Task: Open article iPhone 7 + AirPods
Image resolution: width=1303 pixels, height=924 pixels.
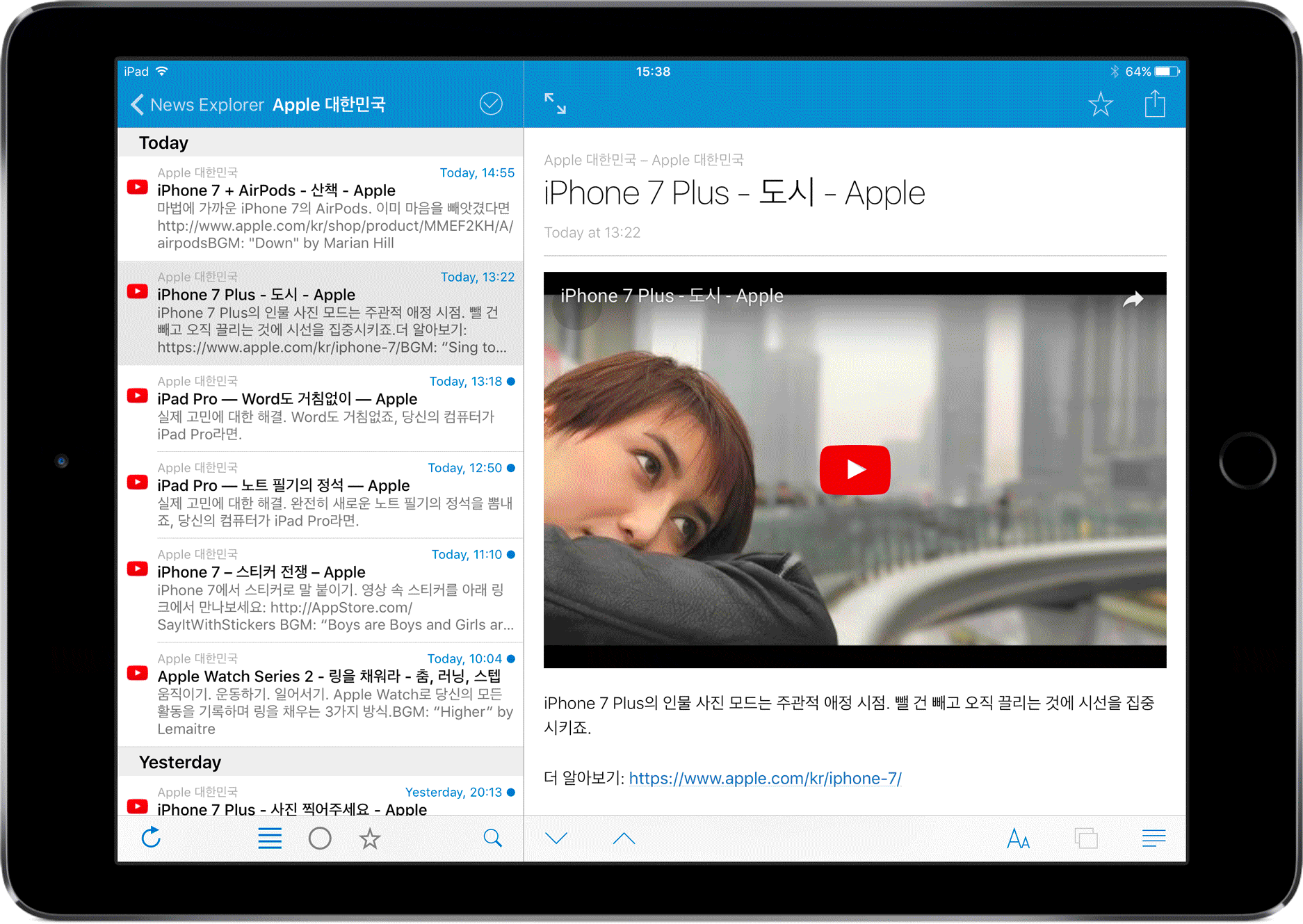Action: click(x=321, y=209)
